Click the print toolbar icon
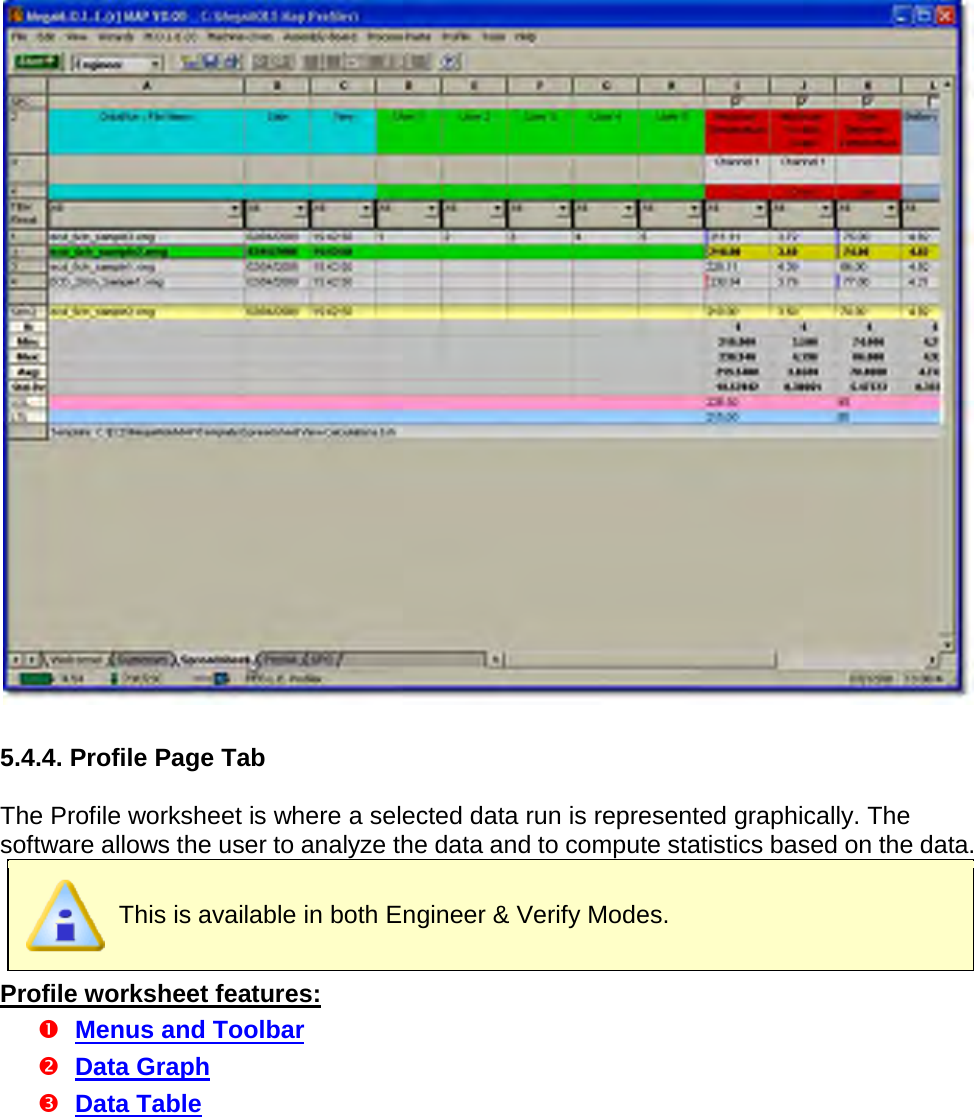Viewport: 974px width, 1117px height. 232,63
